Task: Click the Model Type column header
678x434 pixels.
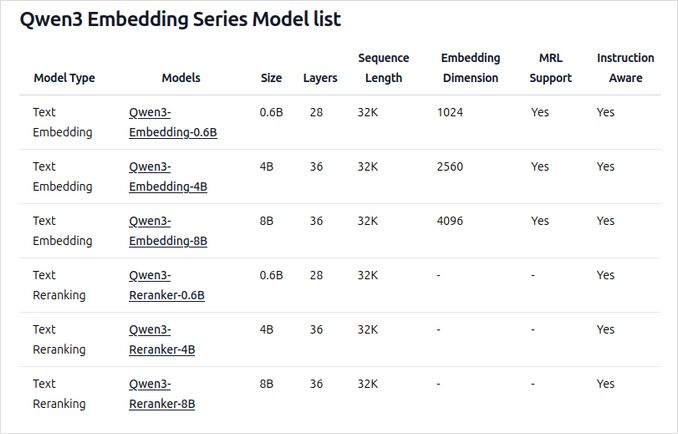Action: (x=64, y=78)
